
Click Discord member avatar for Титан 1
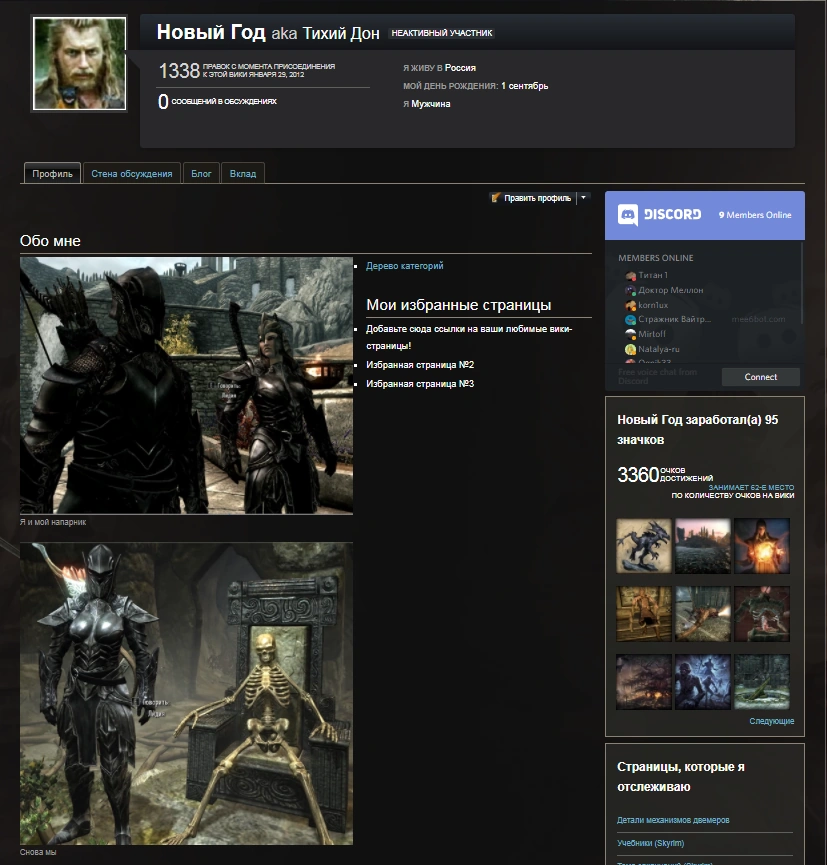pos(631,275)
